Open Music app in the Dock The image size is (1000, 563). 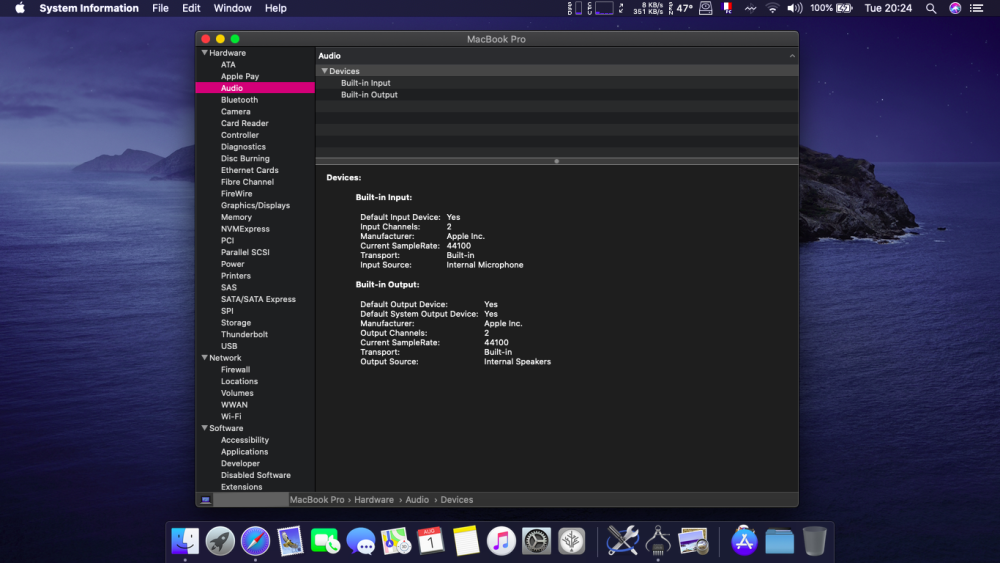[x=501, y=541]
